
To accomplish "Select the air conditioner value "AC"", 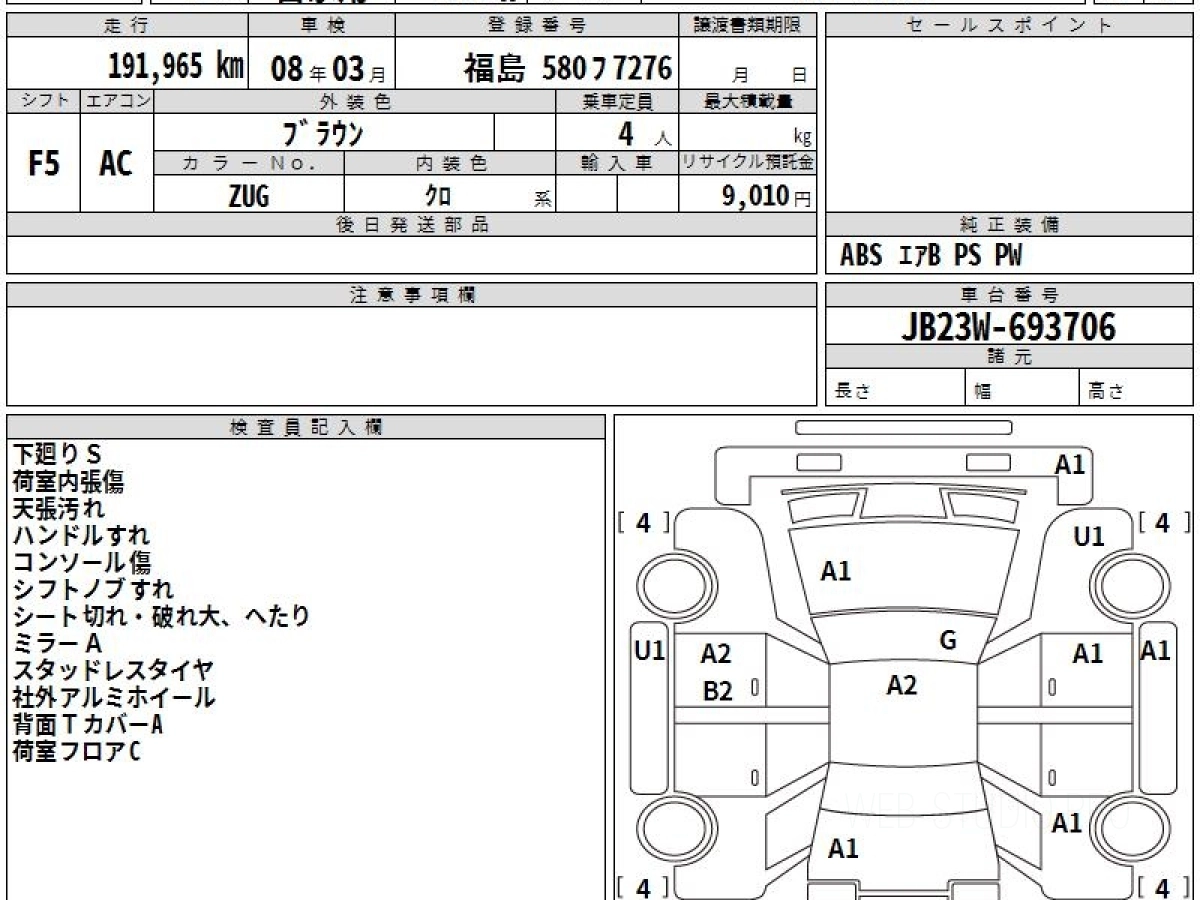I will point(116,164).
